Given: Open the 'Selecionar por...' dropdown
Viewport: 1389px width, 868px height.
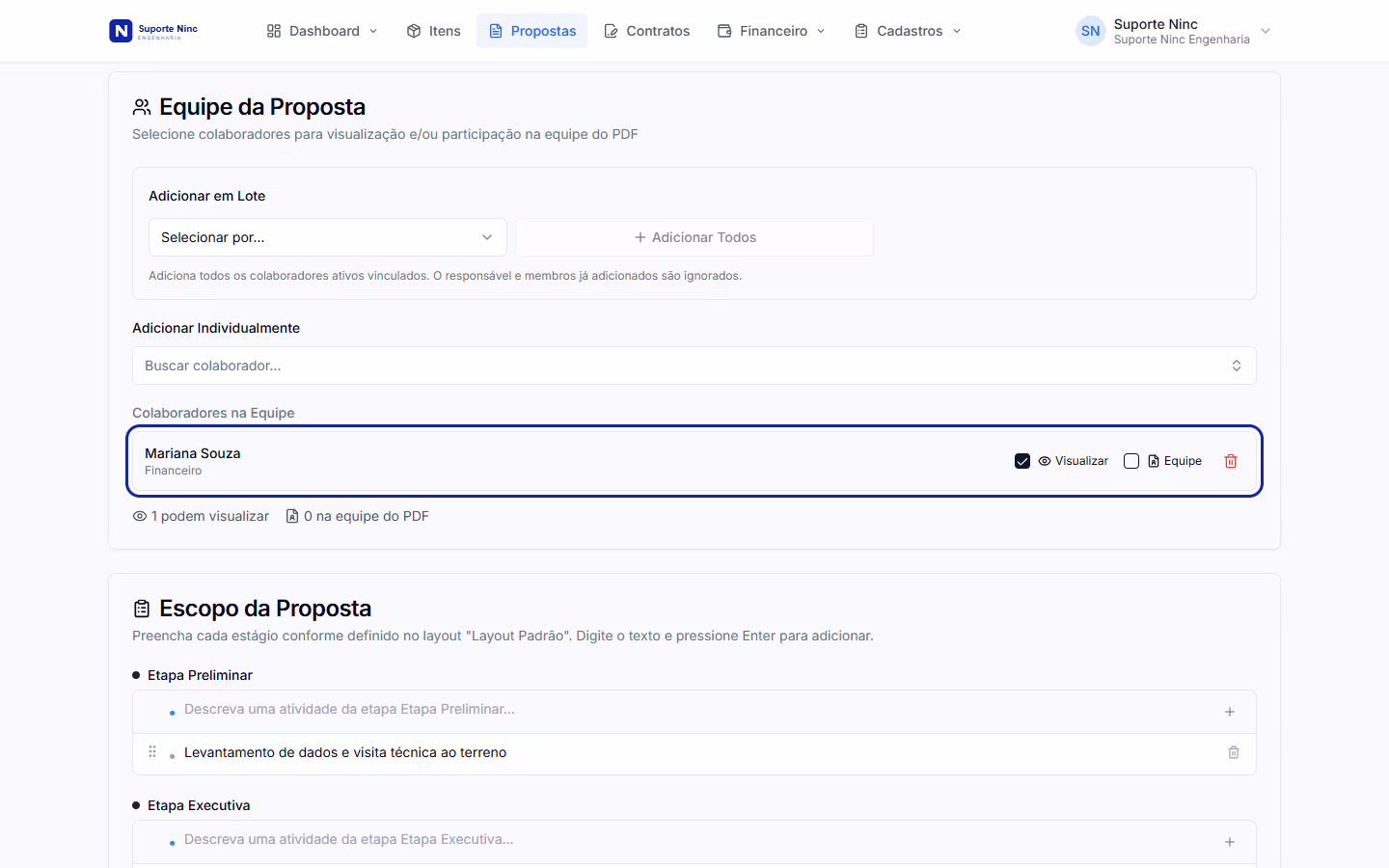Looking at the screenshot, I should click(x=327, y=237).
